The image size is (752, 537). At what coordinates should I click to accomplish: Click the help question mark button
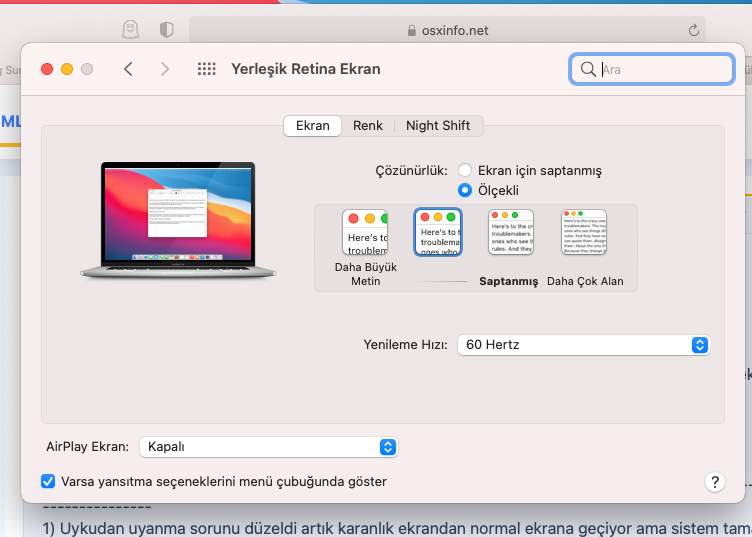click(x=714, y=482)
